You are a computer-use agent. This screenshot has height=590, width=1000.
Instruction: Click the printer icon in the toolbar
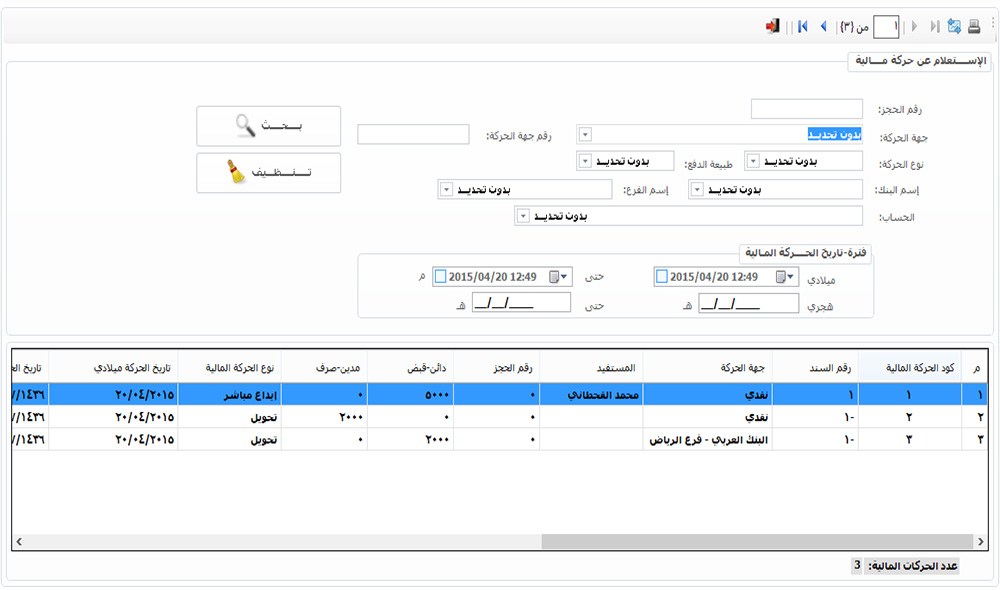click(x=974, y=27)
